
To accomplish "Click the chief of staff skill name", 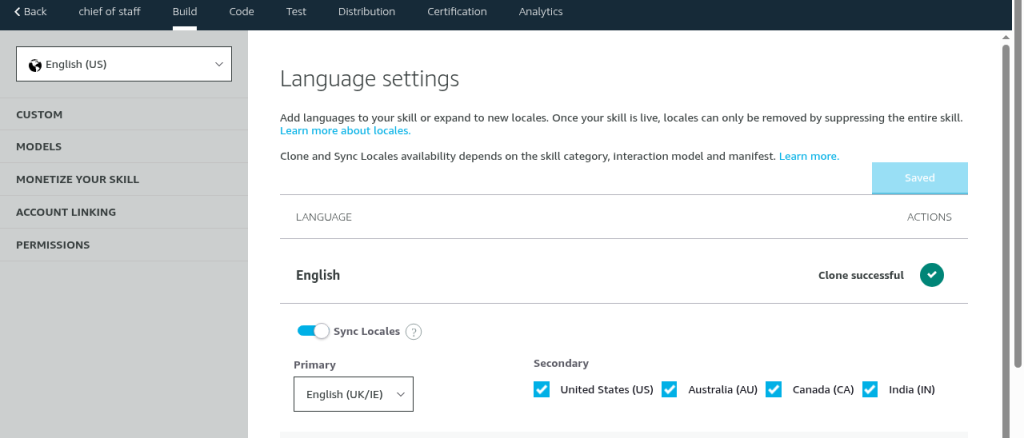I will point(110,12).
